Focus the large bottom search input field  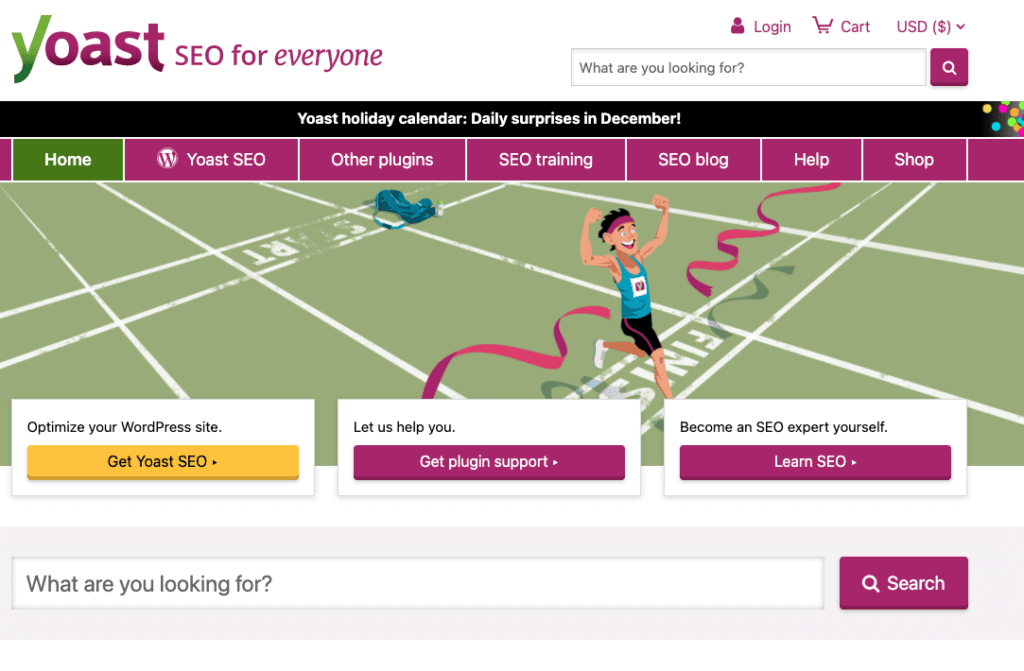418,583
